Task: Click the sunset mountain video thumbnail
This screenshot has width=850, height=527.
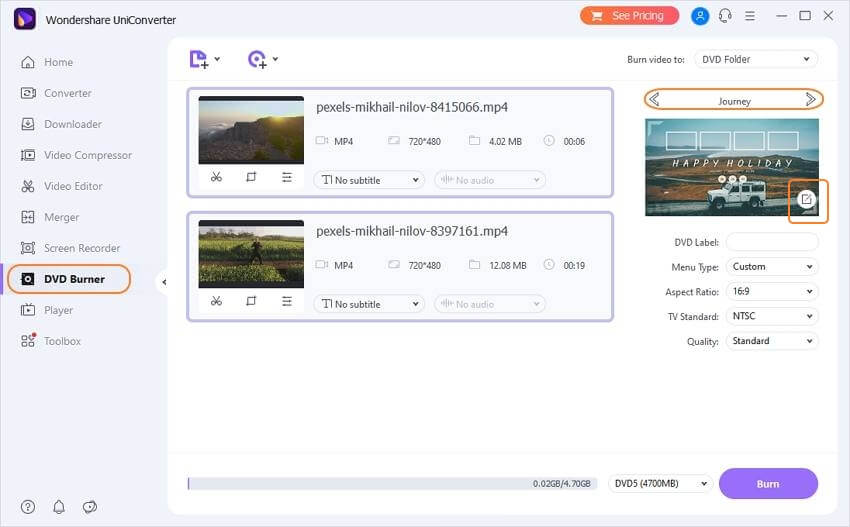Action: [251, 130]
